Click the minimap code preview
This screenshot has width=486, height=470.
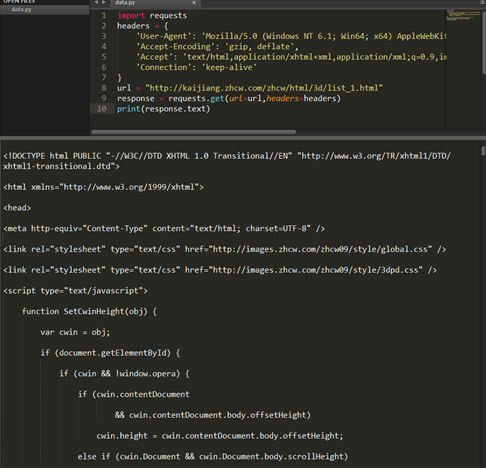[x=464, y=15]
